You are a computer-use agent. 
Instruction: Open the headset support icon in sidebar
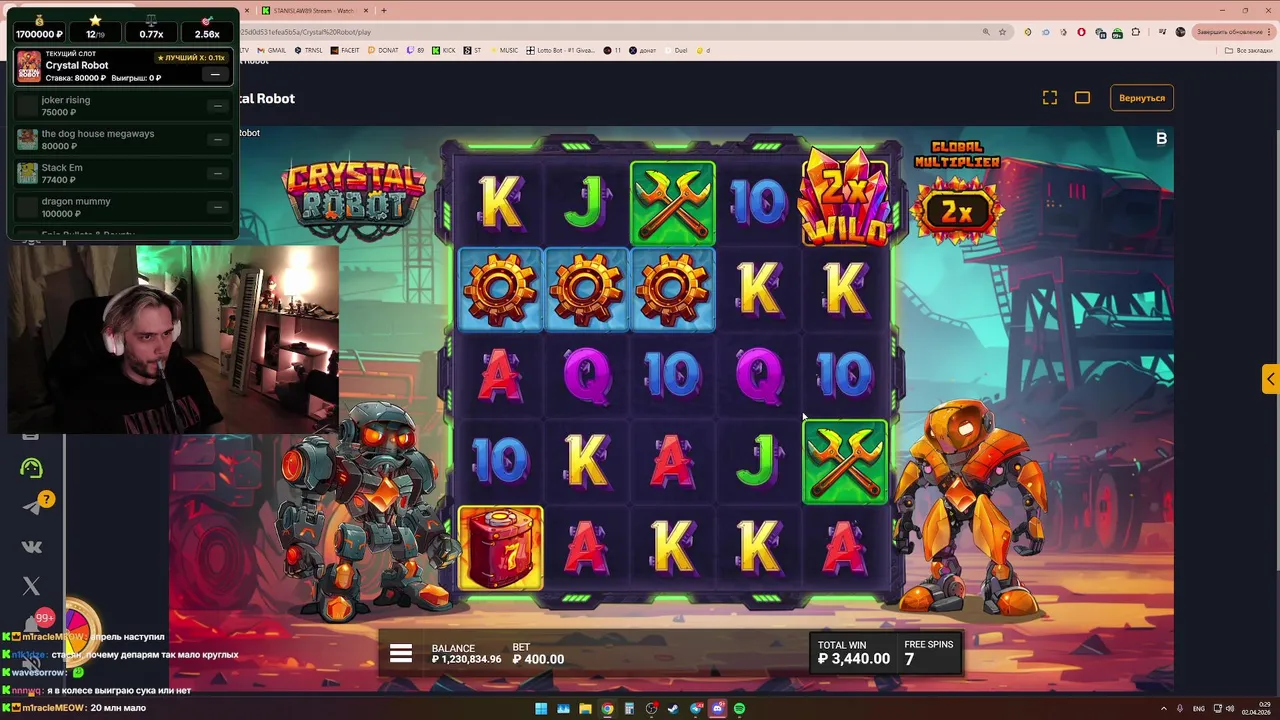[31, 468]
